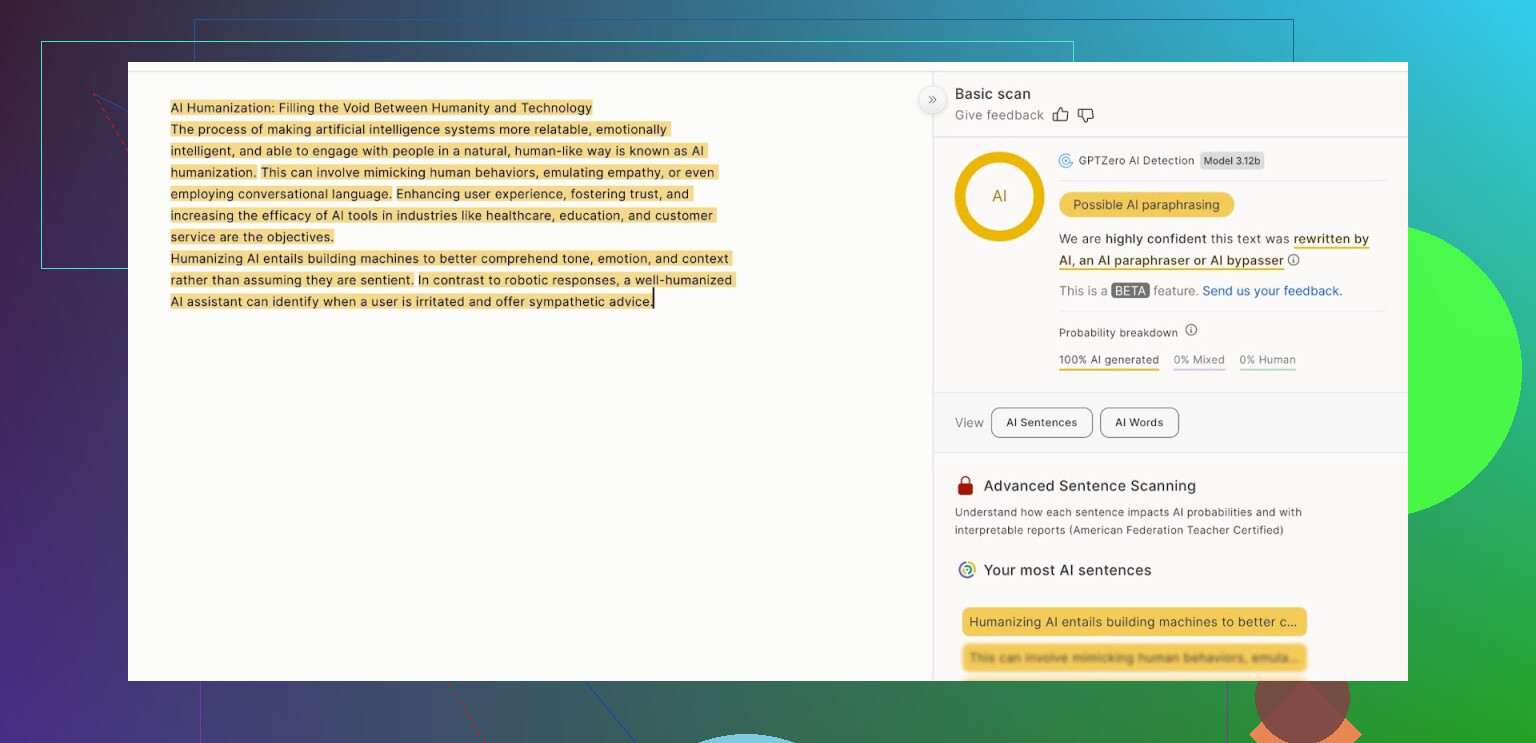Click the red lock icon
1536x743 pixels.
point(965,486)
